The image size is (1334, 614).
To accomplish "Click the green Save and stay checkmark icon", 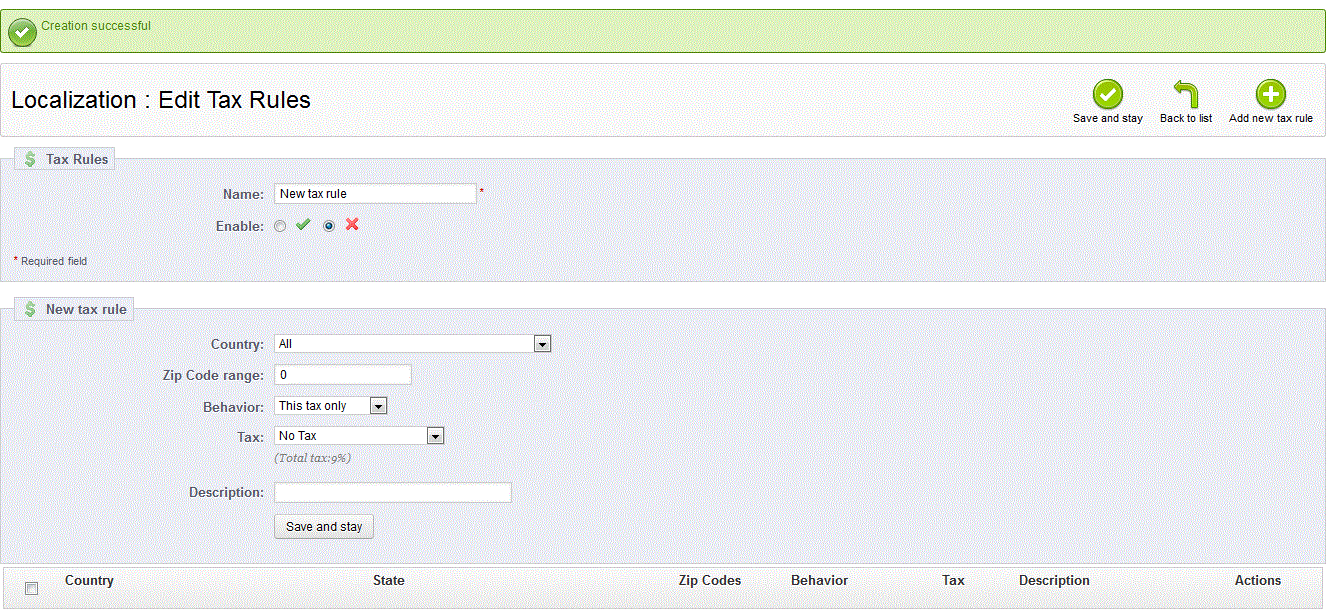I will pyautogui.click(x=1107, y=95).
